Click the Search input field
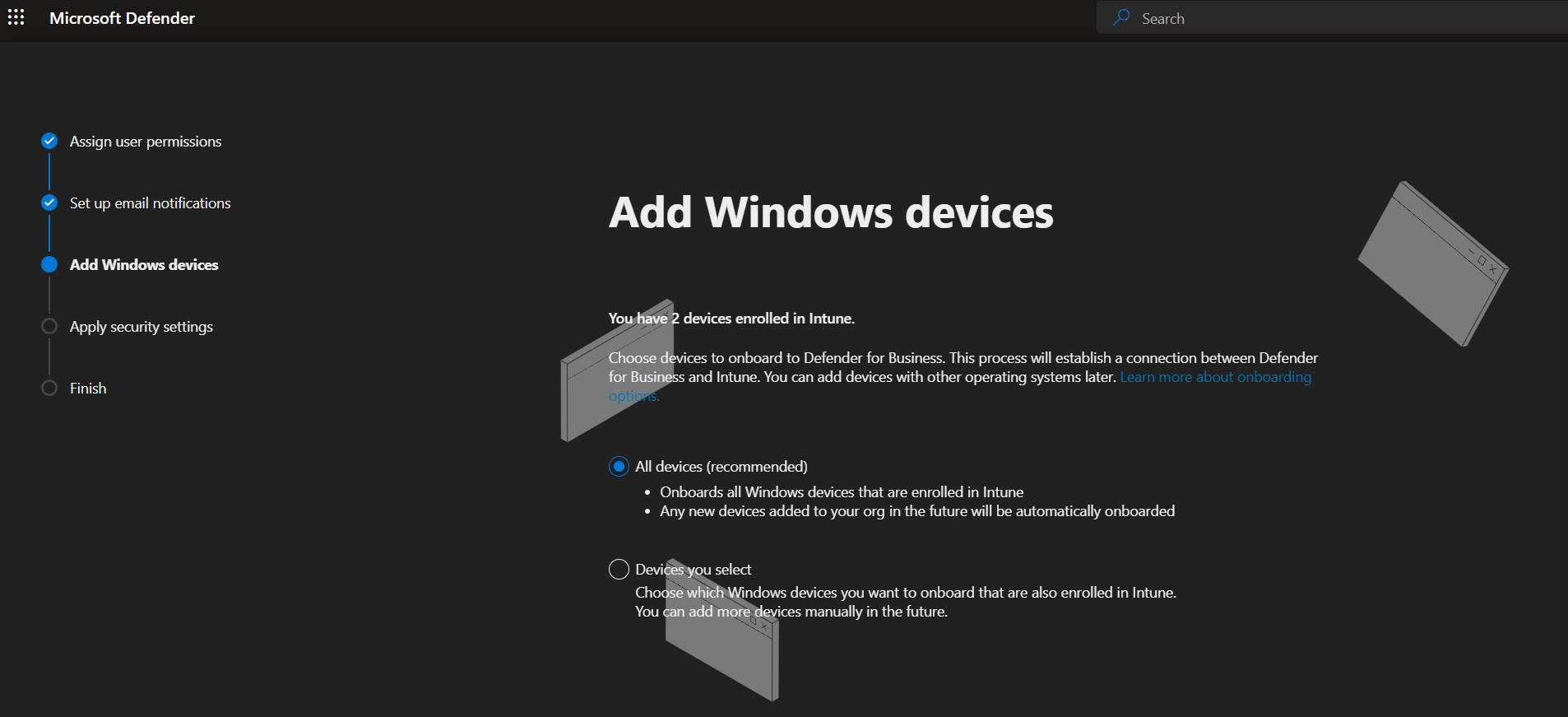 tap(1332, 18)
